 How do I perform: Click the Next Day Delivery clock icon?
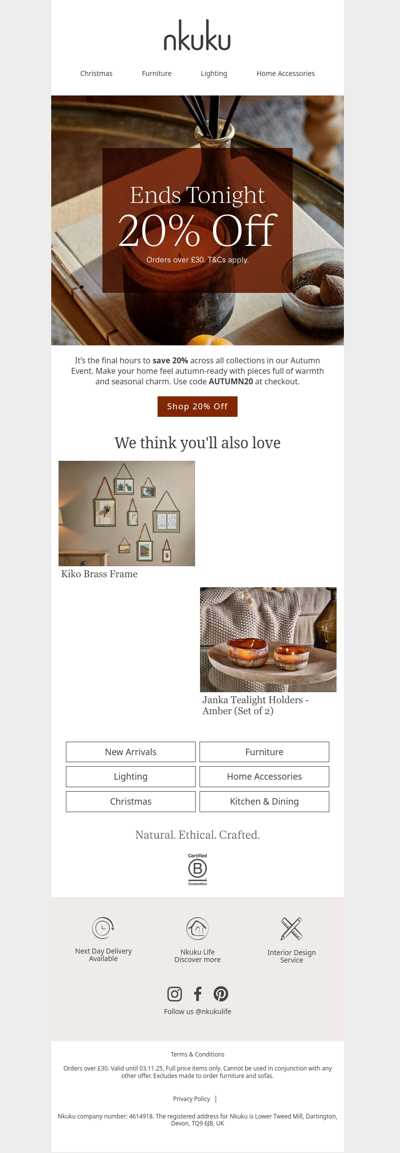(x=103, y=928)
